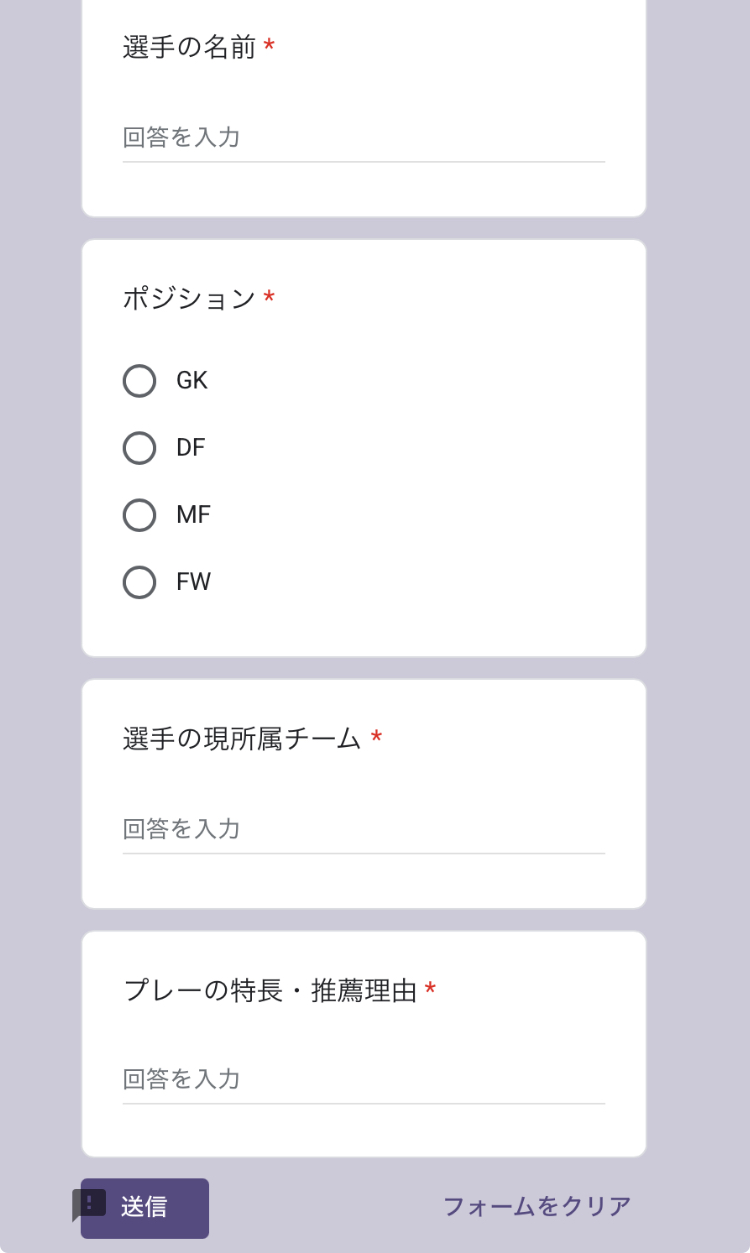Click the GK option label text
The height and width of the screenshot is (1253, 750).
(192, 381)
